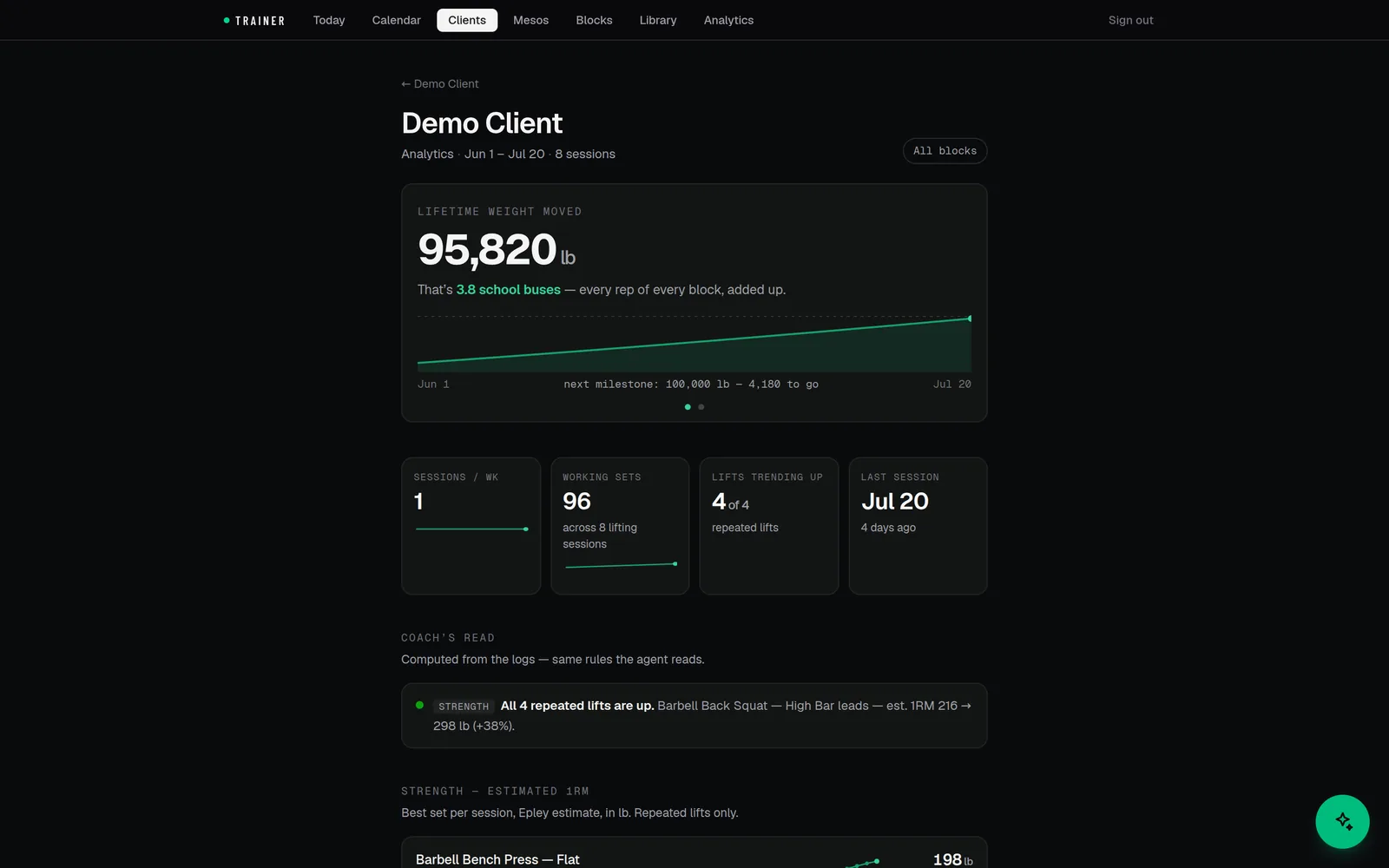Image resolution: width=1389 pixels, height=868 pixels.
Task: Click the Jul 20 chart axis label
Action: 952,384
